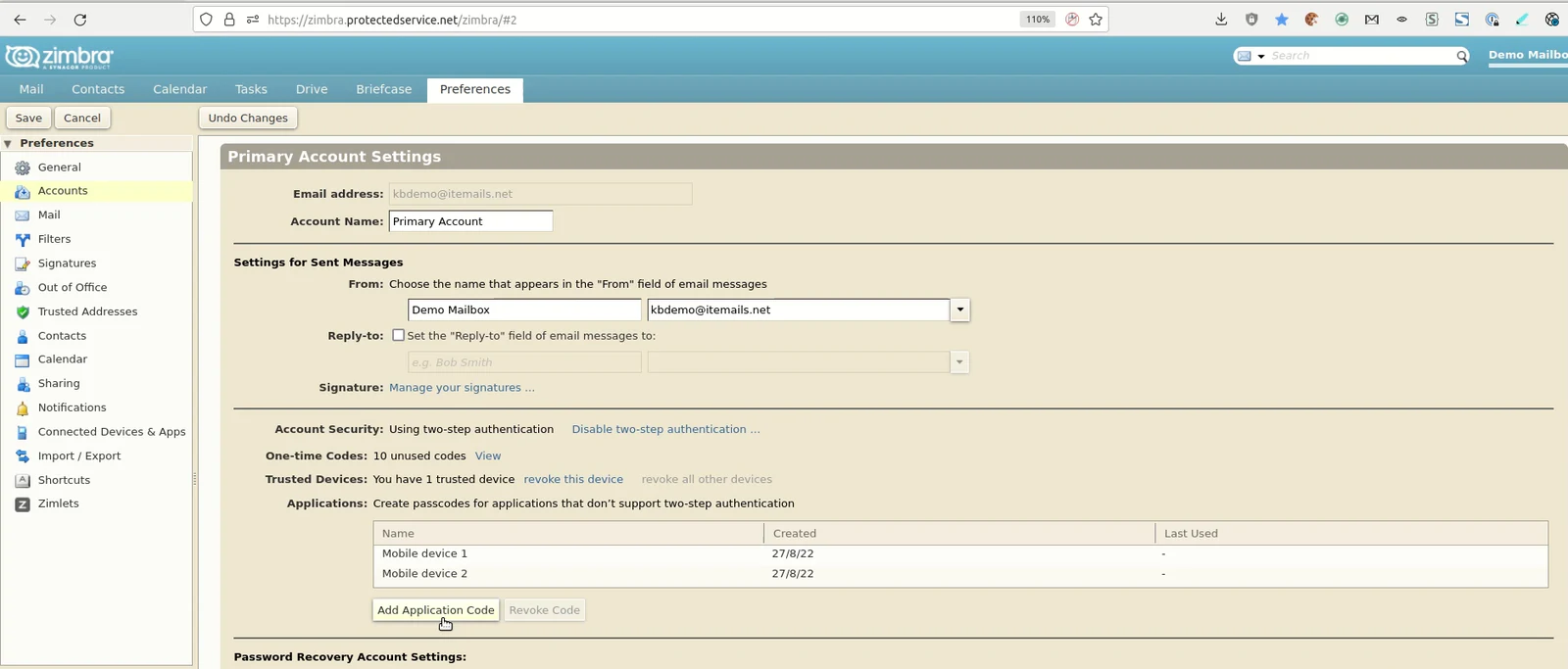Click the Trusted Addresses shield icon
Image resolution: width=1568 pixels, height=669 pixels.
point(23,311)
